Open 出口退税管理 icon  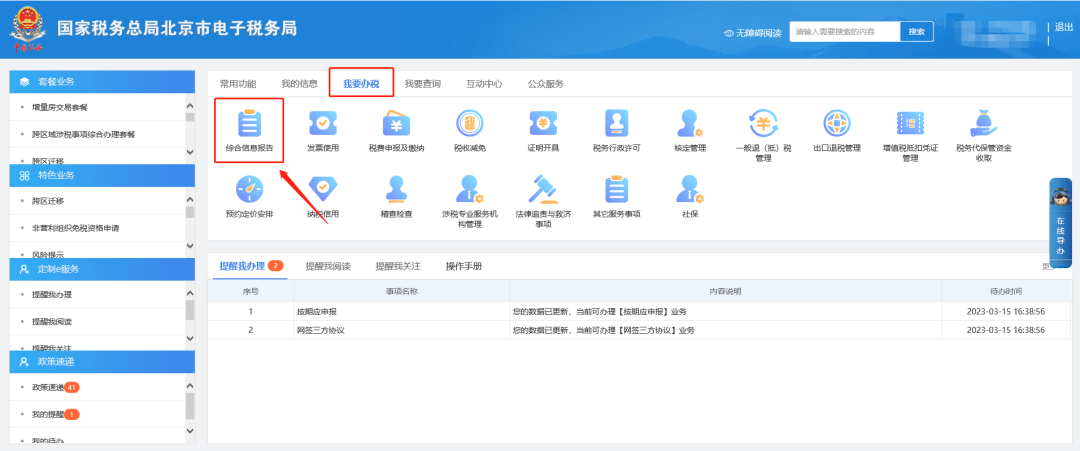pos(836,125)
